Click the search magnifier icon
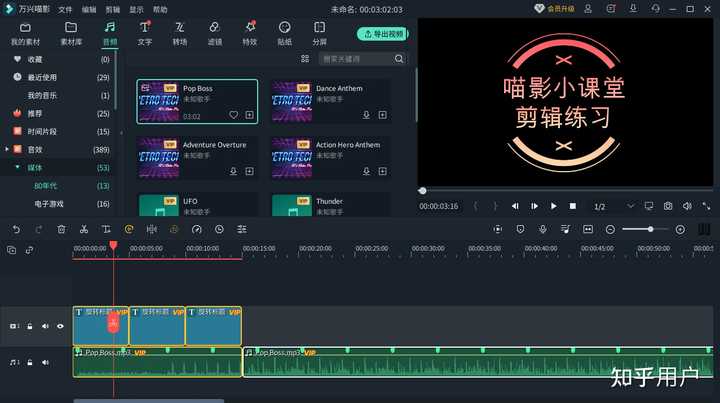The width and height of the screenshot is (720, 403). tap(399, 59)
